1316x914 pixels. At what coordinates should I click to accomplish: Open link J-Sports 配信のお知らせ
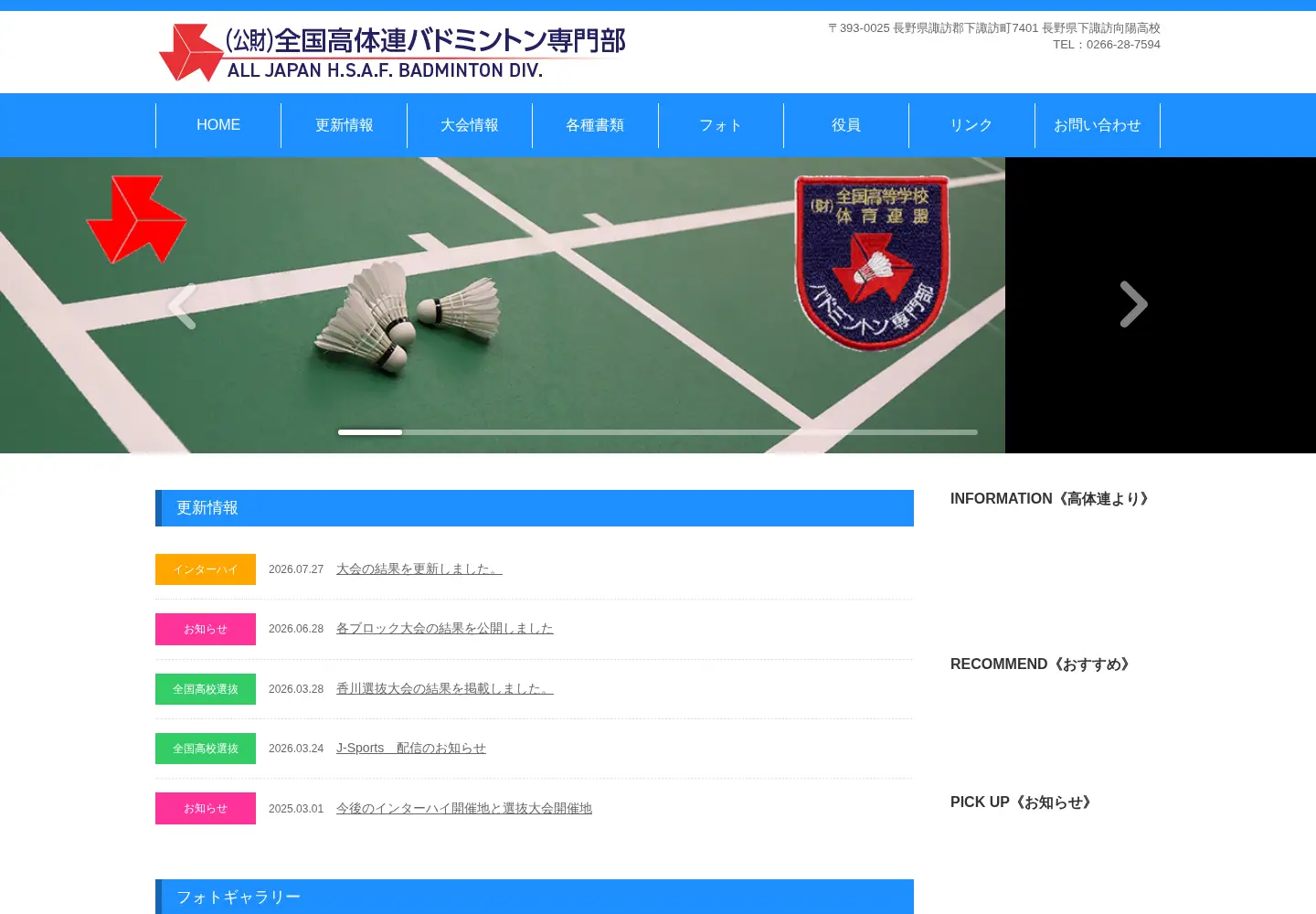[x=411, y=748]
